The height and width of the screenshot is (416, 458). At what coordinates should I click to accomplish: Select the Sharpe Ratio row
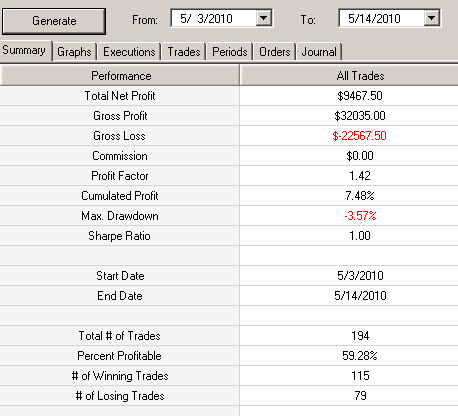coord(229,236)
